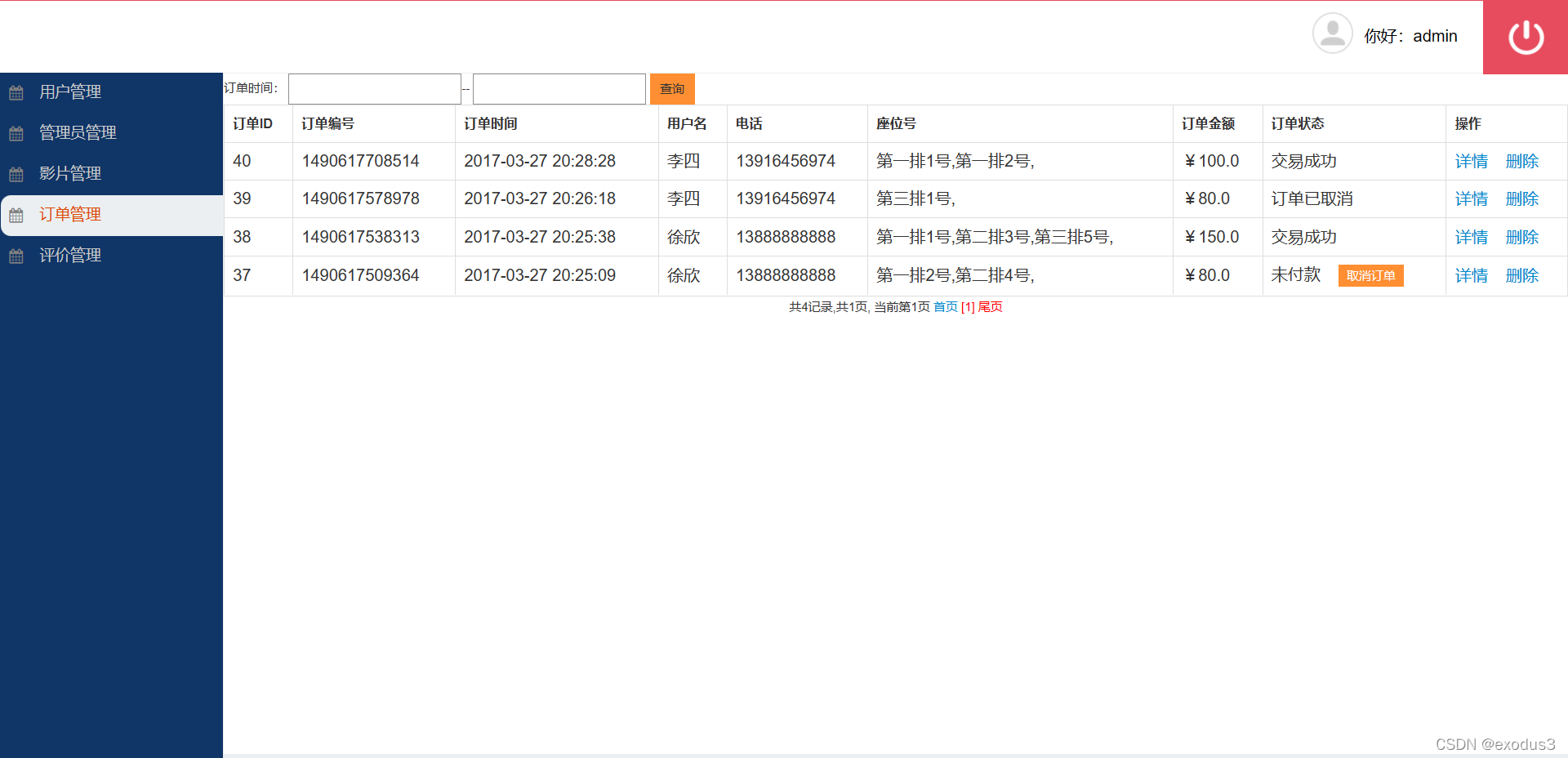Click seat text 第三排1号,

(915, 199)
